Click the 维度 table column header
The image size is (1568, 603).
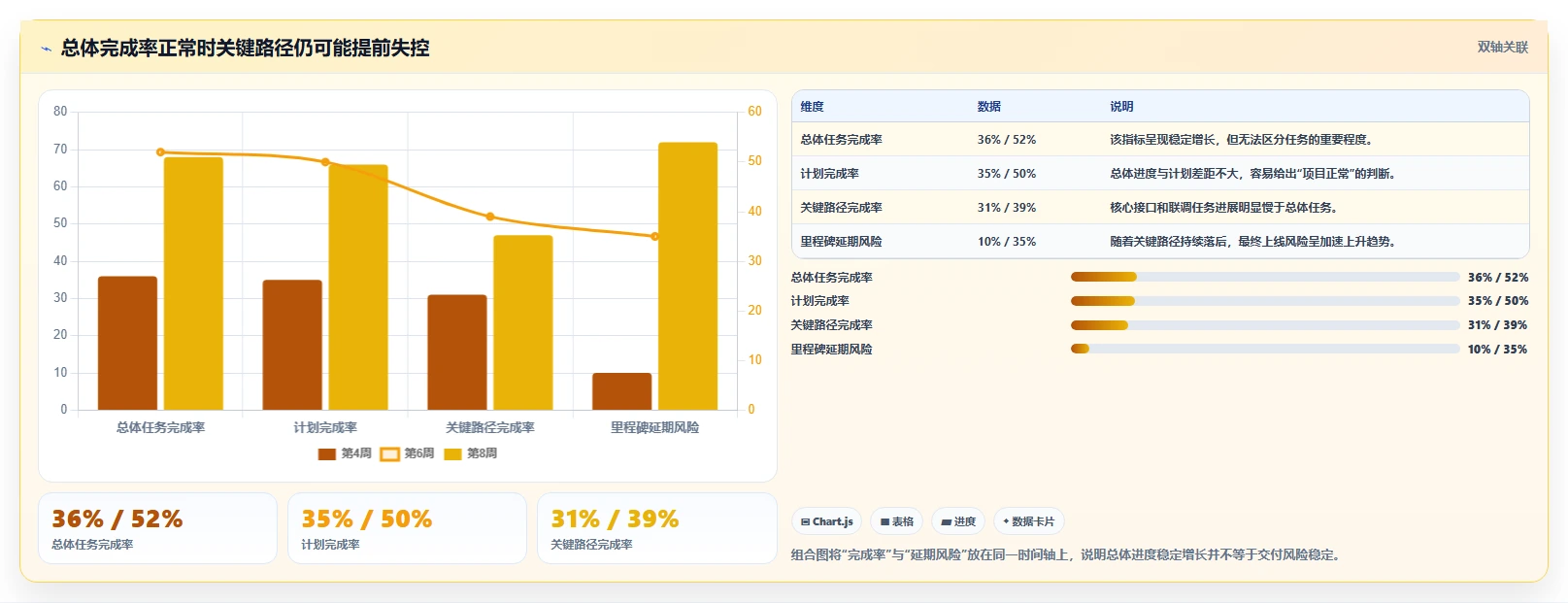pos(813,107)
